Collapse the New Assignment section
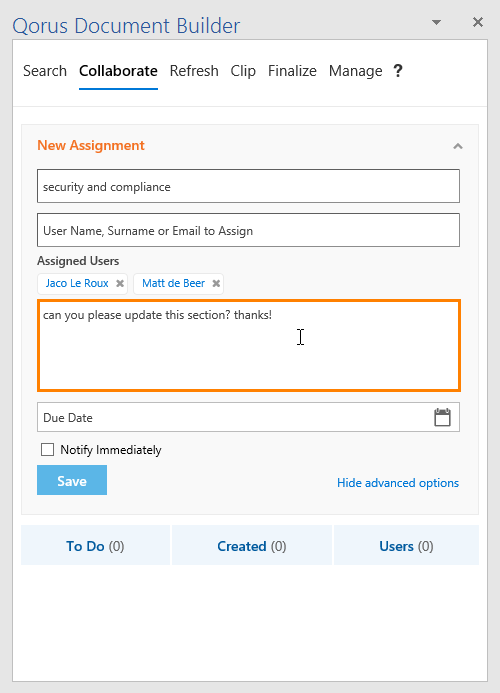This screenshot has width=500, height=693. [458, 146]
